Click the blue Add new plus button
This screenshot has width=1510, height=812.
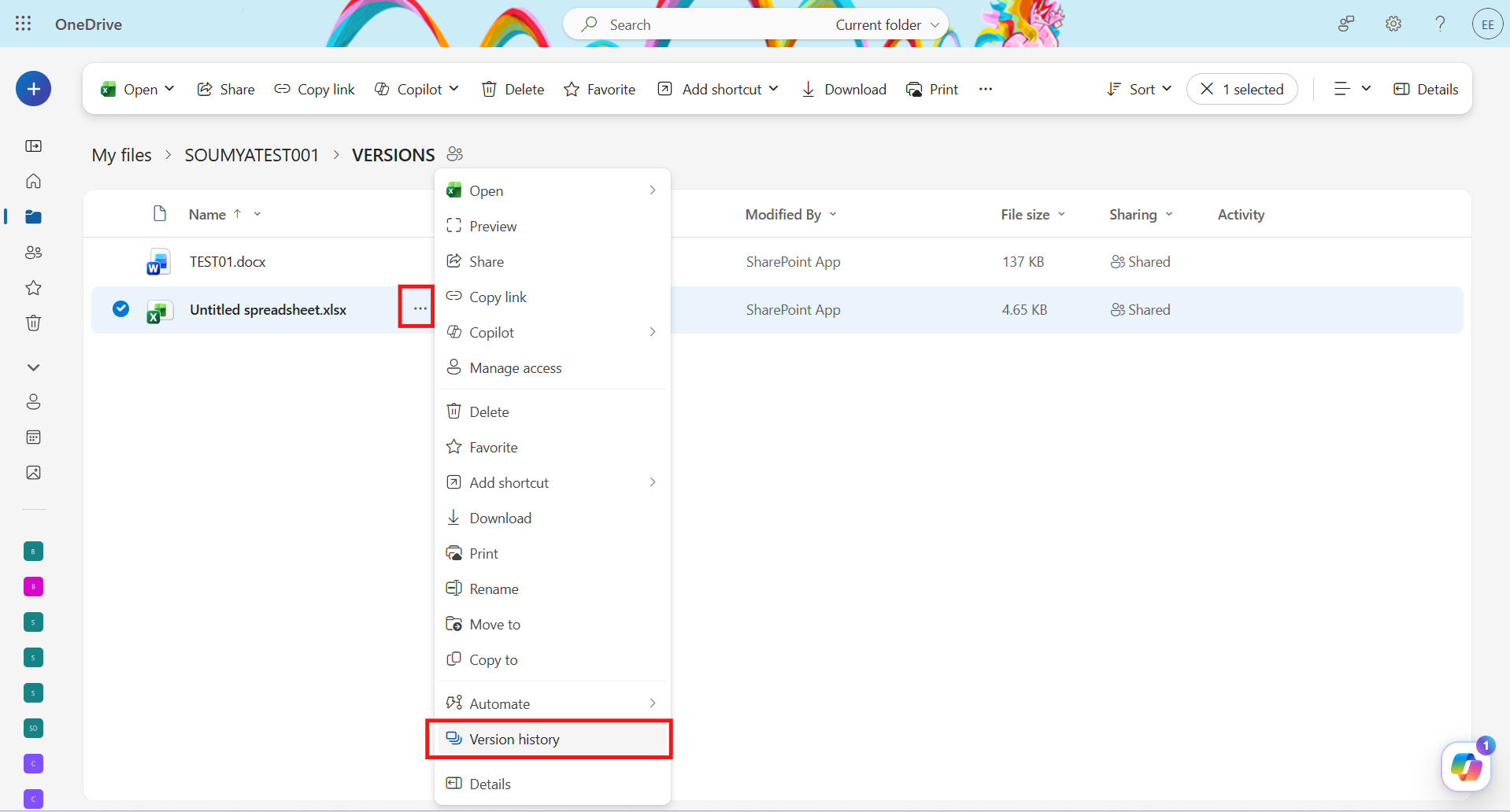coord(34,89)
